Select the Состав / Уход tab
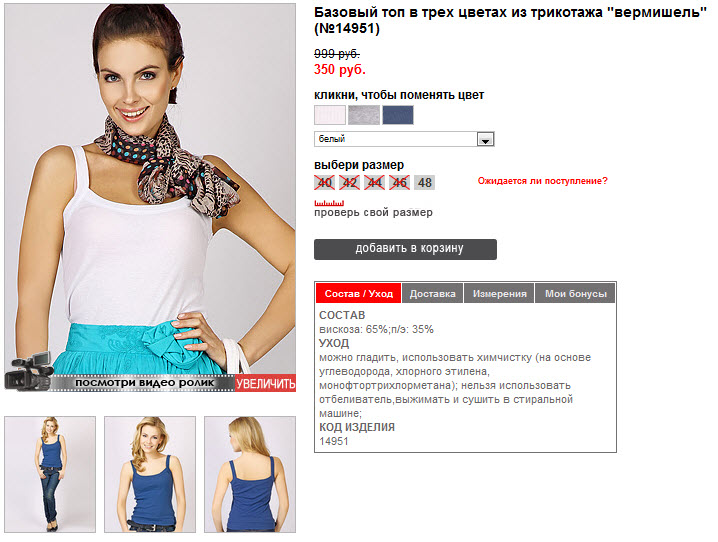 pos(359,293)
